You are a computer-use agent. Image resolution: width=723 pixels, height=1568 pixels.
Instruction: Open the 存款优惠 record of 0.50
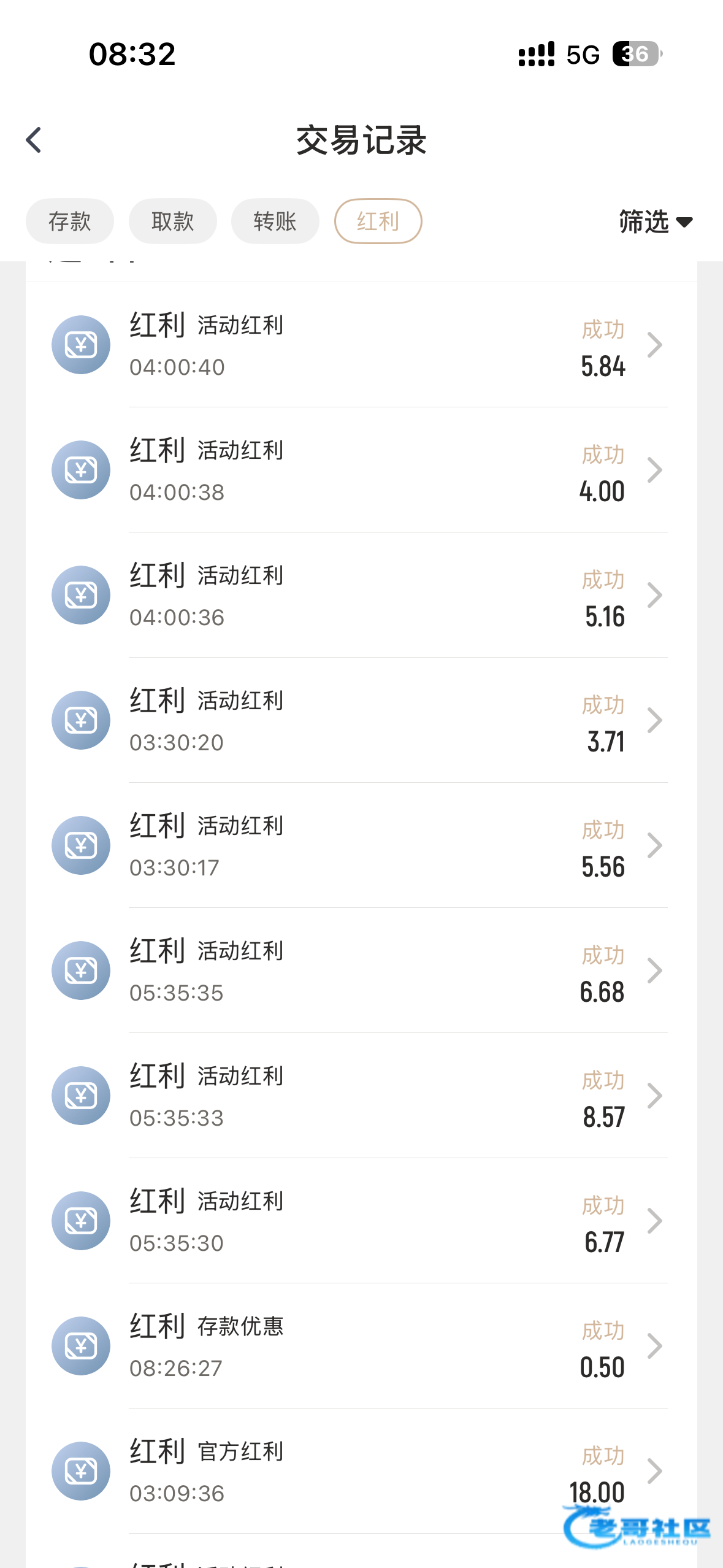click(x=368, y=1346)
